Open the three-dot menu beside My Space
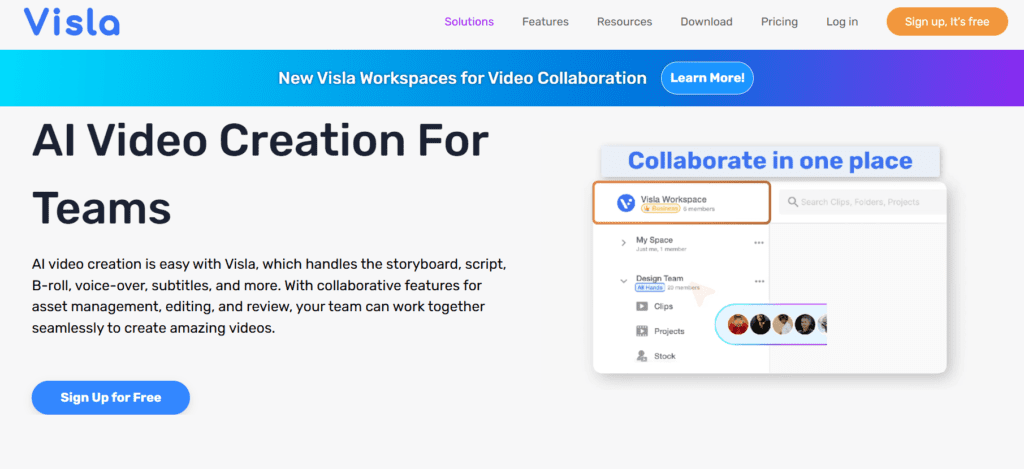The image size is (1024, 469). [x=759, y=242]
